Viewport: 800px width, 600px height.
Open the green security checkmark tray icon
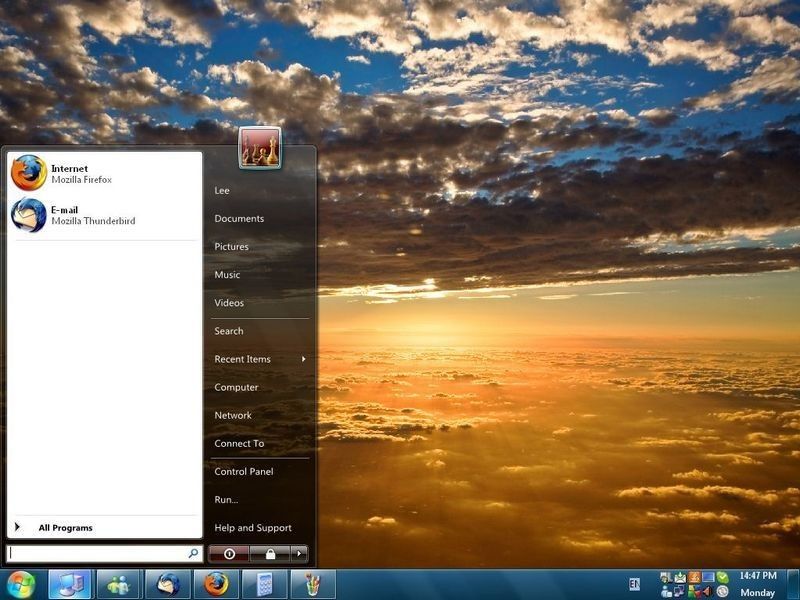click(722, 577)
